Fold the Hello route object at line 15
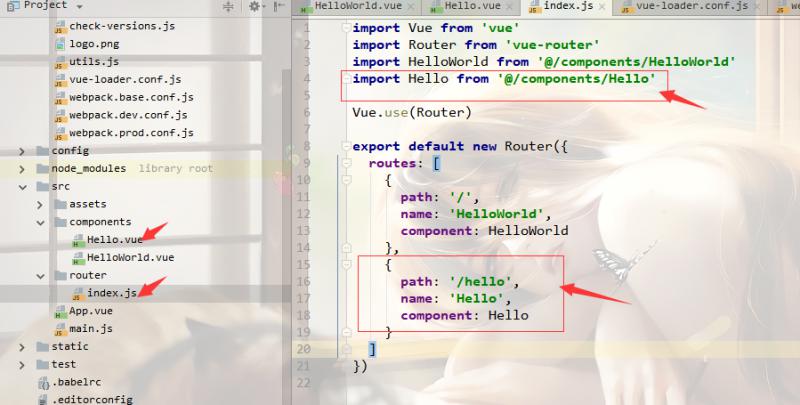 tap(346, 264)
